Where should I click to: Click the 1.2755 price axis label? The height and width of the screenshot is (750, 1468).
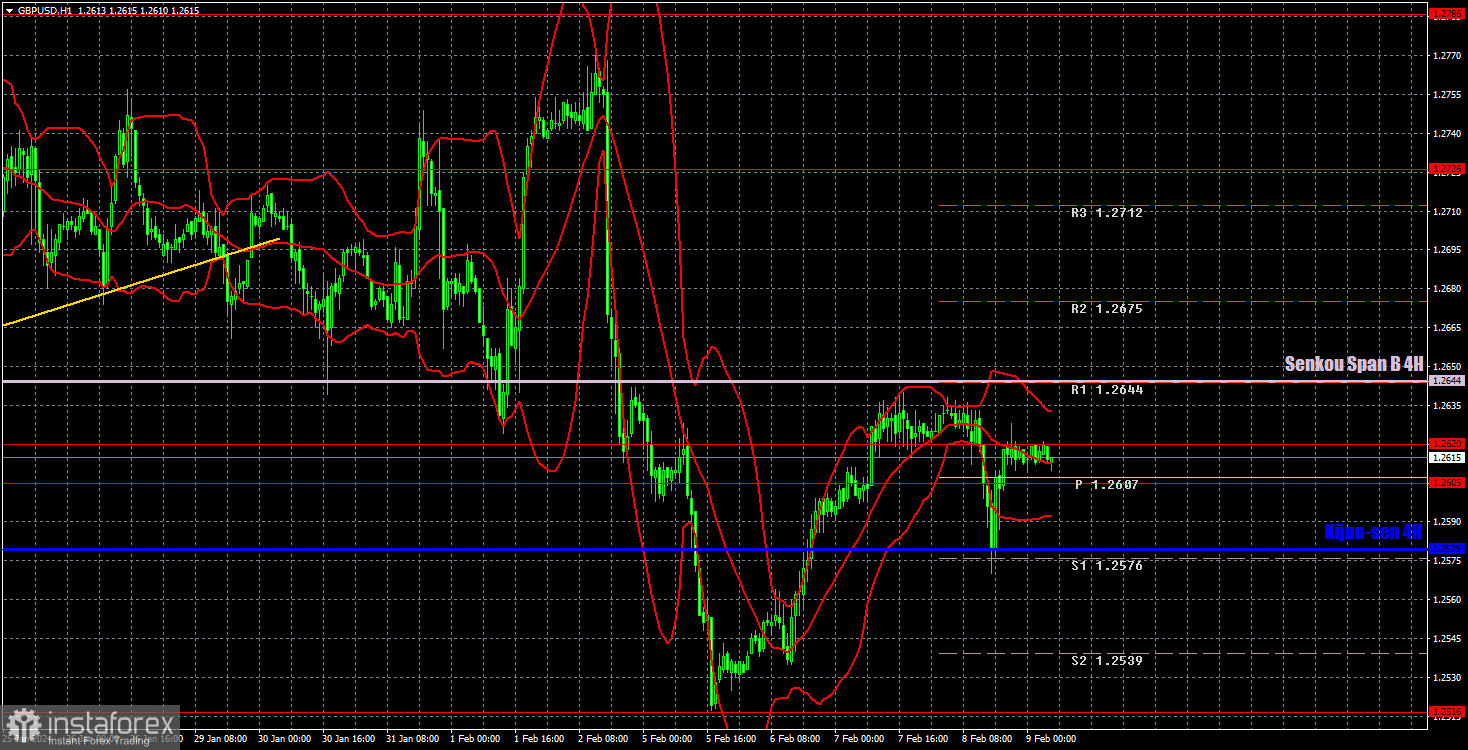1447,95
